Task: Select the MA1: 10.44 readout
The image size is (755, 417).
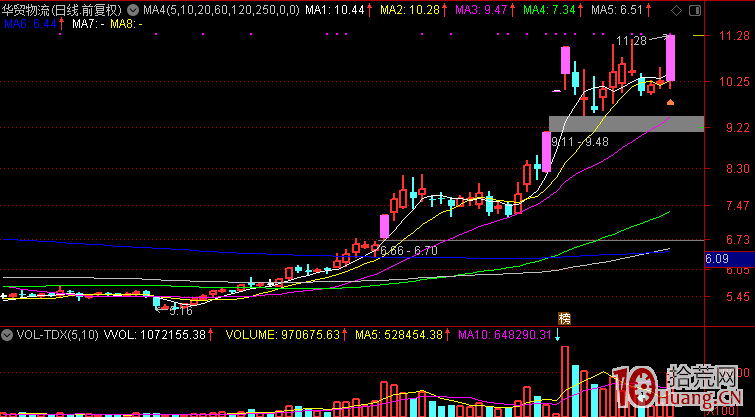Action: pyautogui.click(x=335, y=10)
